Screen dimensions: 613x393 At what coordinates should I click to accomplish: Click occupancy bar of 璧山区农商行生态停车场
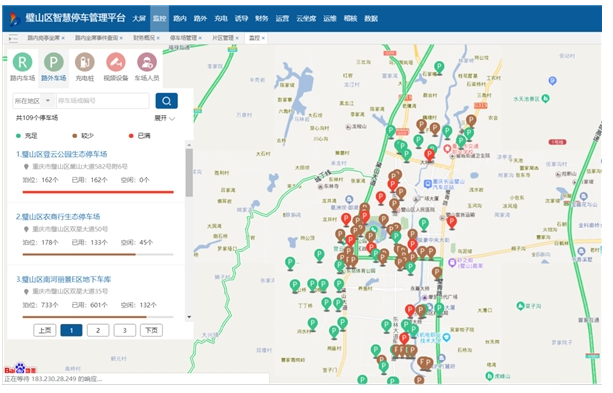[x=98, y=255]
